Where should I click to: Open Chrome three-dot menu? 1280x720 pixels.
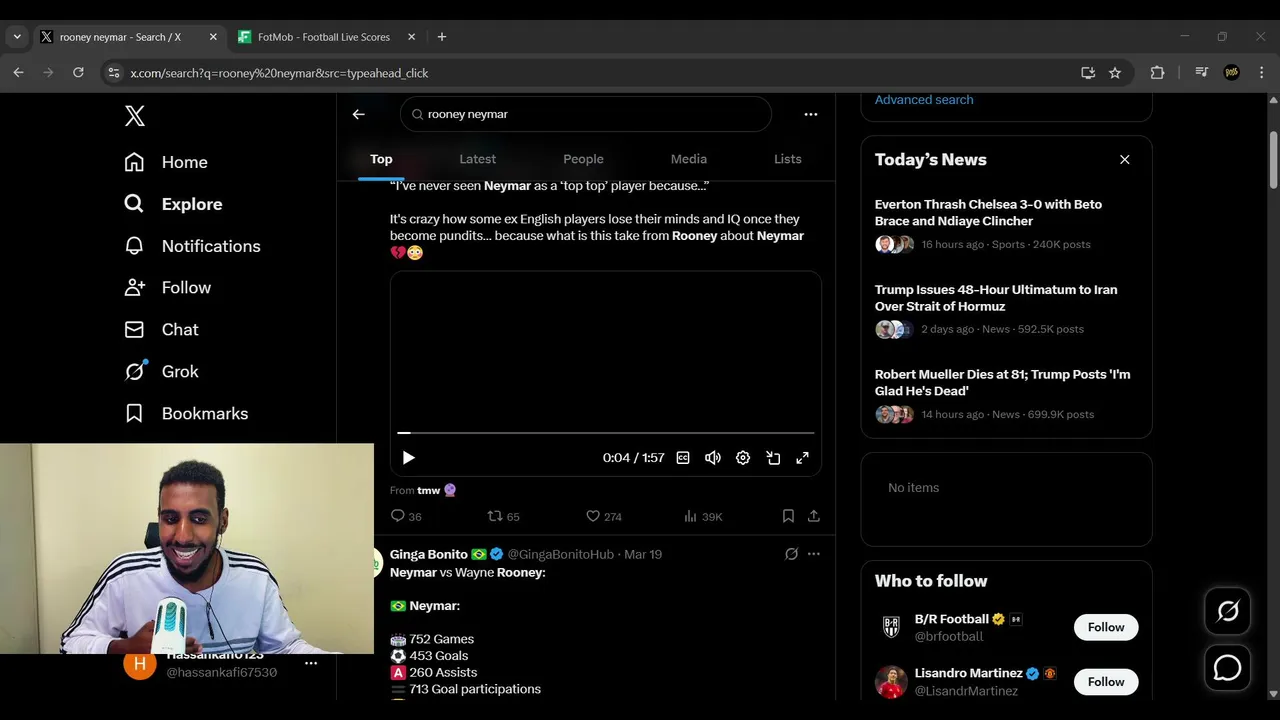point(1262,73)
